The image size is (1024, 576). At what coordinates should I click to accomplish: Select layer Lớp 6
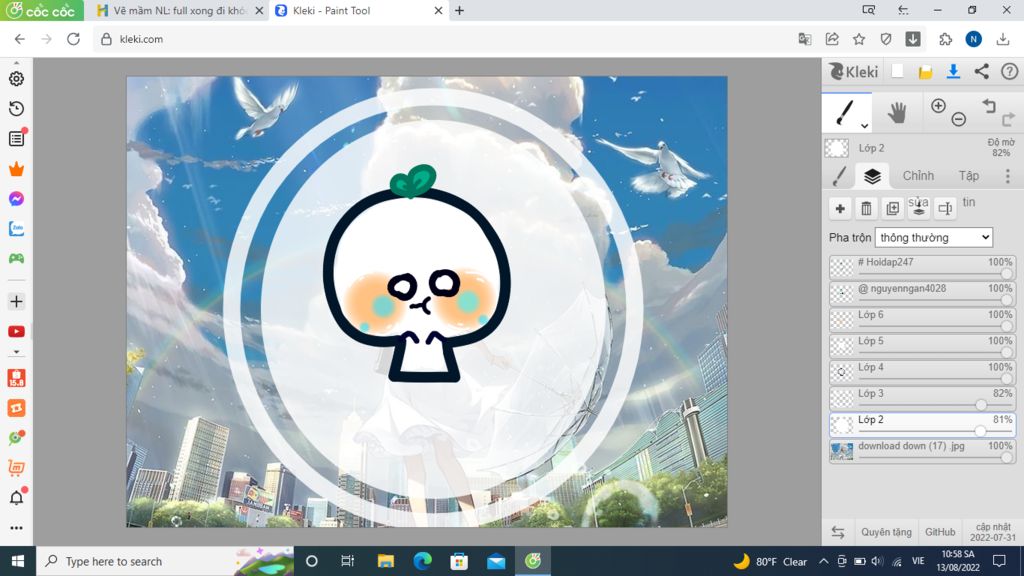(922, 319)
